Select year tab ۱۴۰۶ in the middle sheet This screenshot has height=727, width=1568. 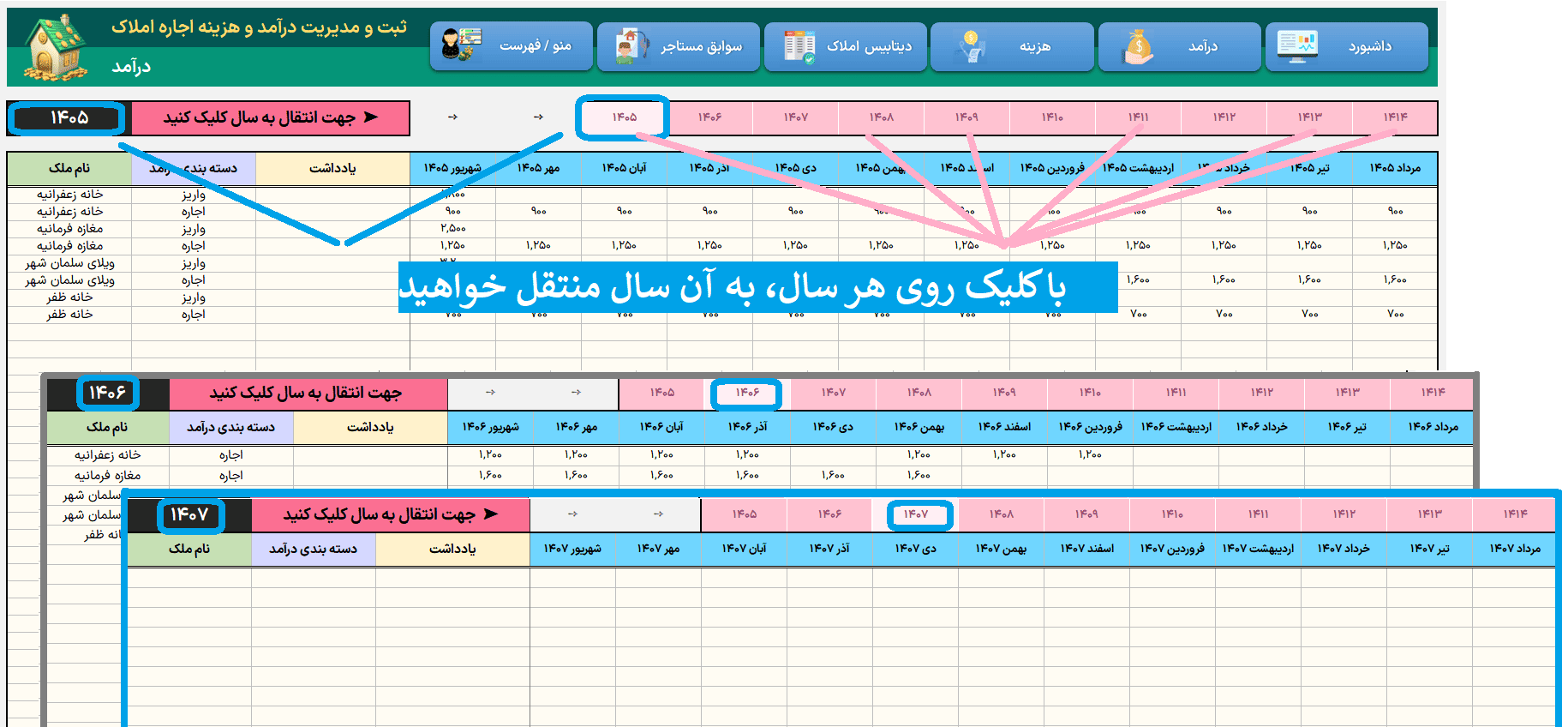pyautogui.click(x=747, y=393)
